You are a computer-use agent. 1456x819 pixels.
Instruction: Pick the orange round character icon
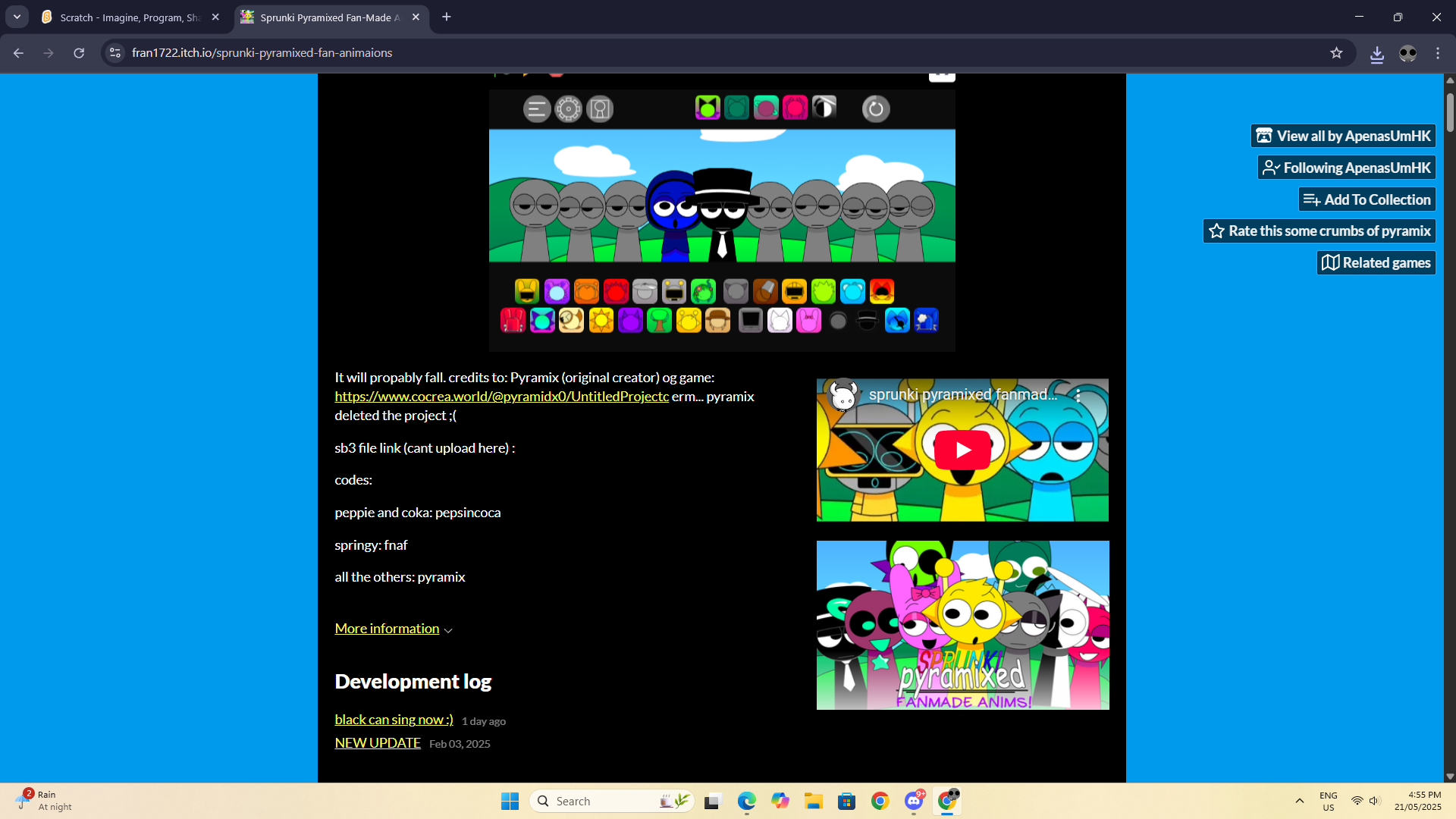(586, 291)
